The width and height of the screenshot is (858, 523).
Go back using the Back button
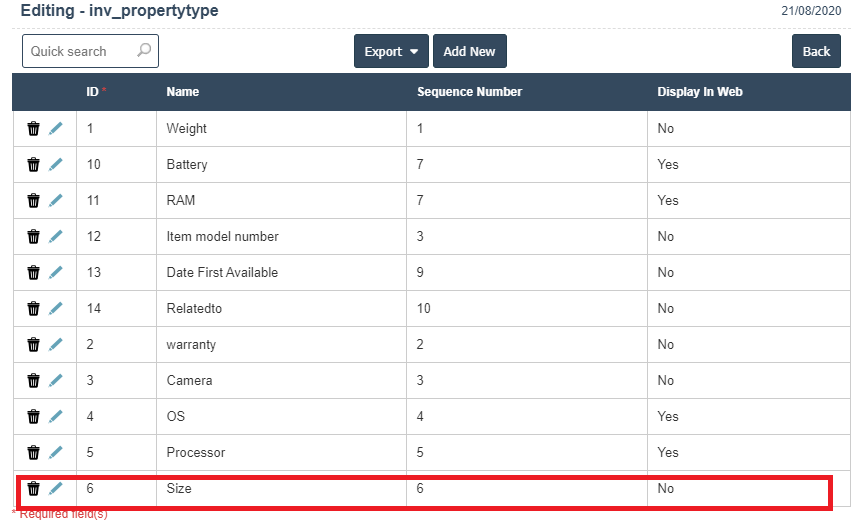tap(816, 52)
